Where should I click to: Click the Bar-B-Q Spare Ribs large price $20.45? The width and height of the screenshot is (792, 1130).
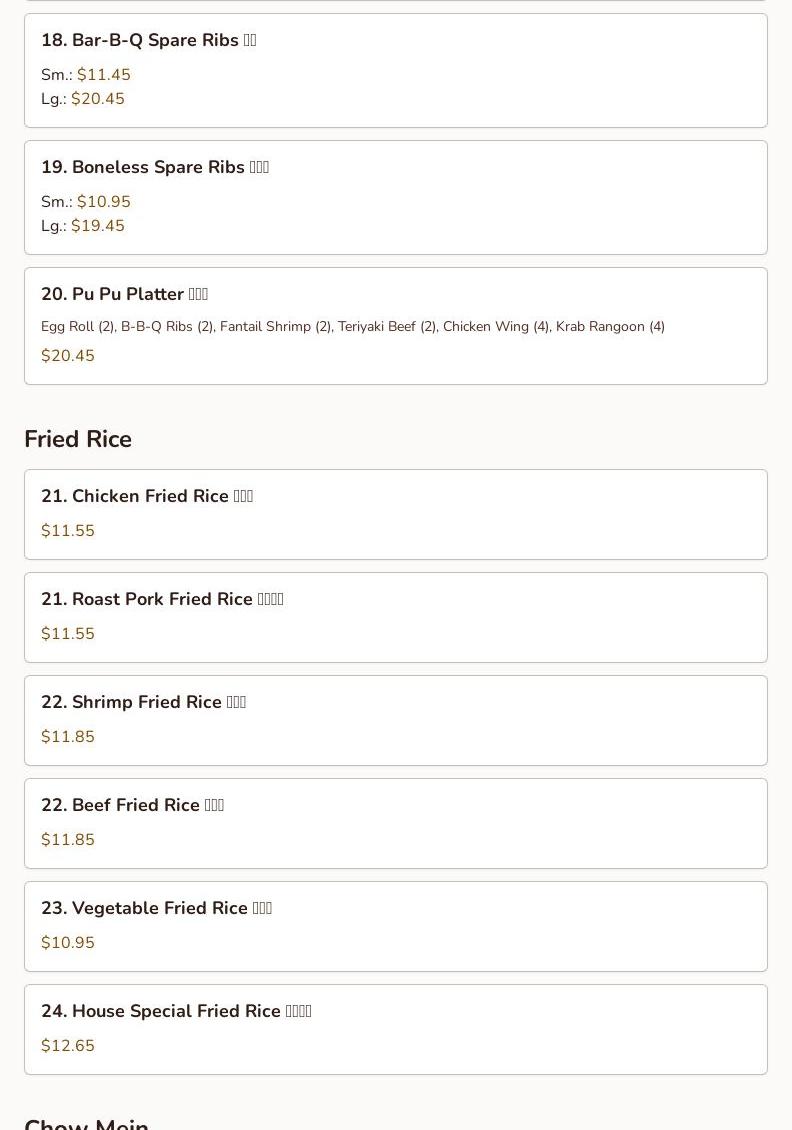click(x=97, y=99)
